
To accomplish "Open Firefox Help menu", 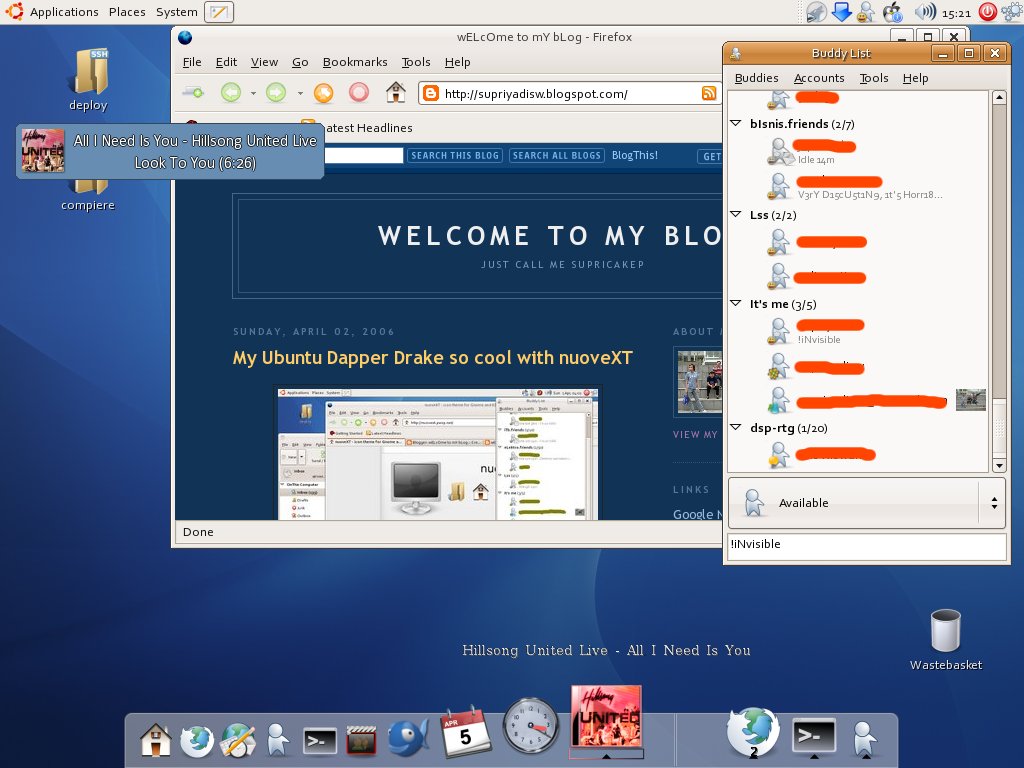I will tap(457, 62).
